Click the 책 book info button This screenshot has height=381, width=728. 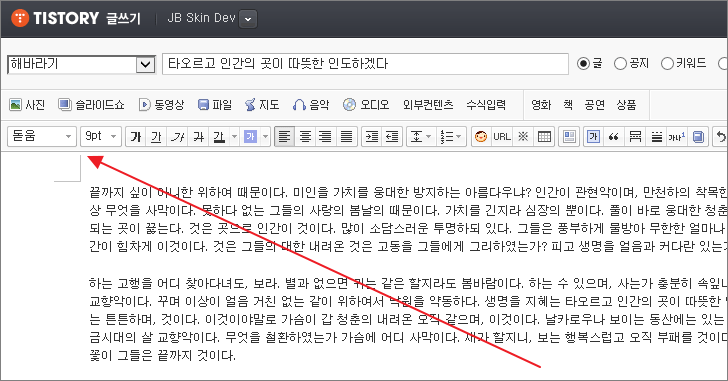tap(568, 105)
